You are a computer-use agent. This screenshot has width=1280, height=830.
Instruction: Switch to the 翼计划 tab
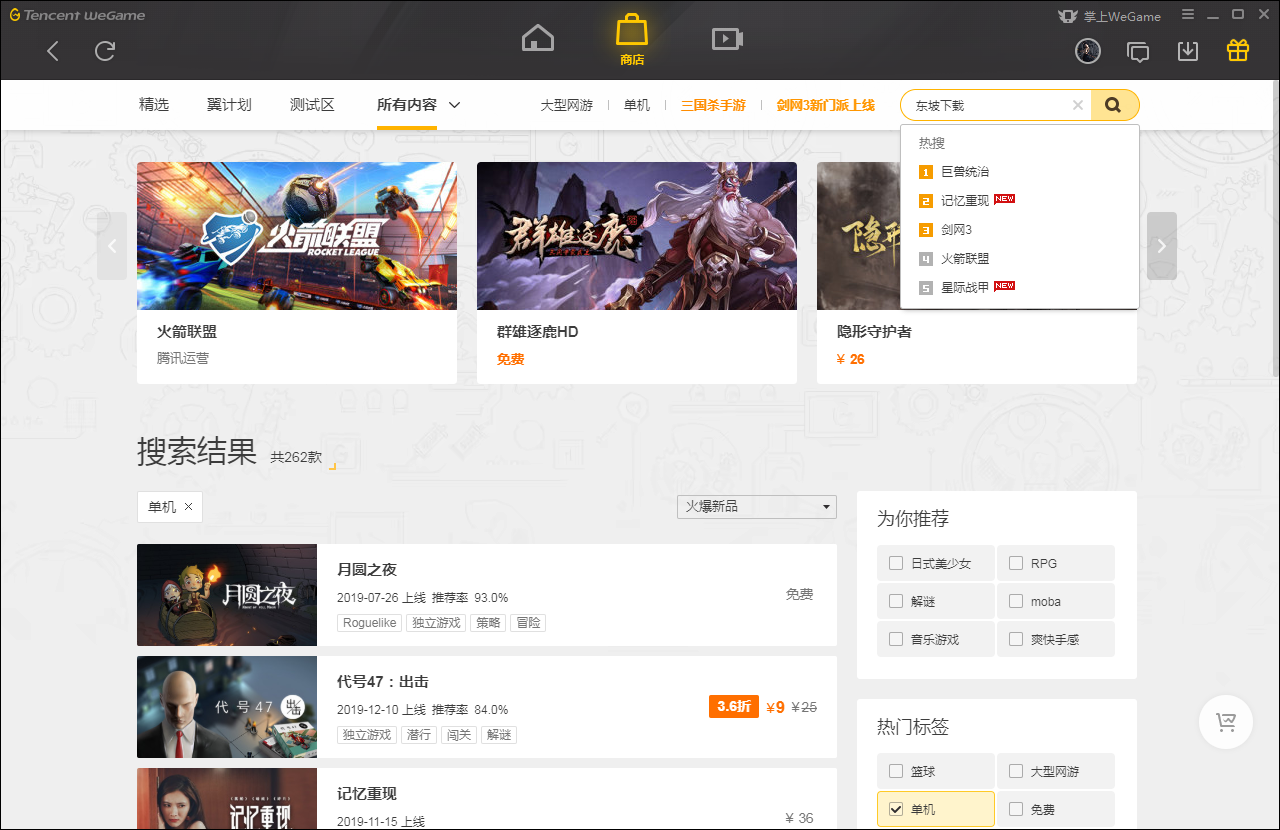(x=229, y=105)
